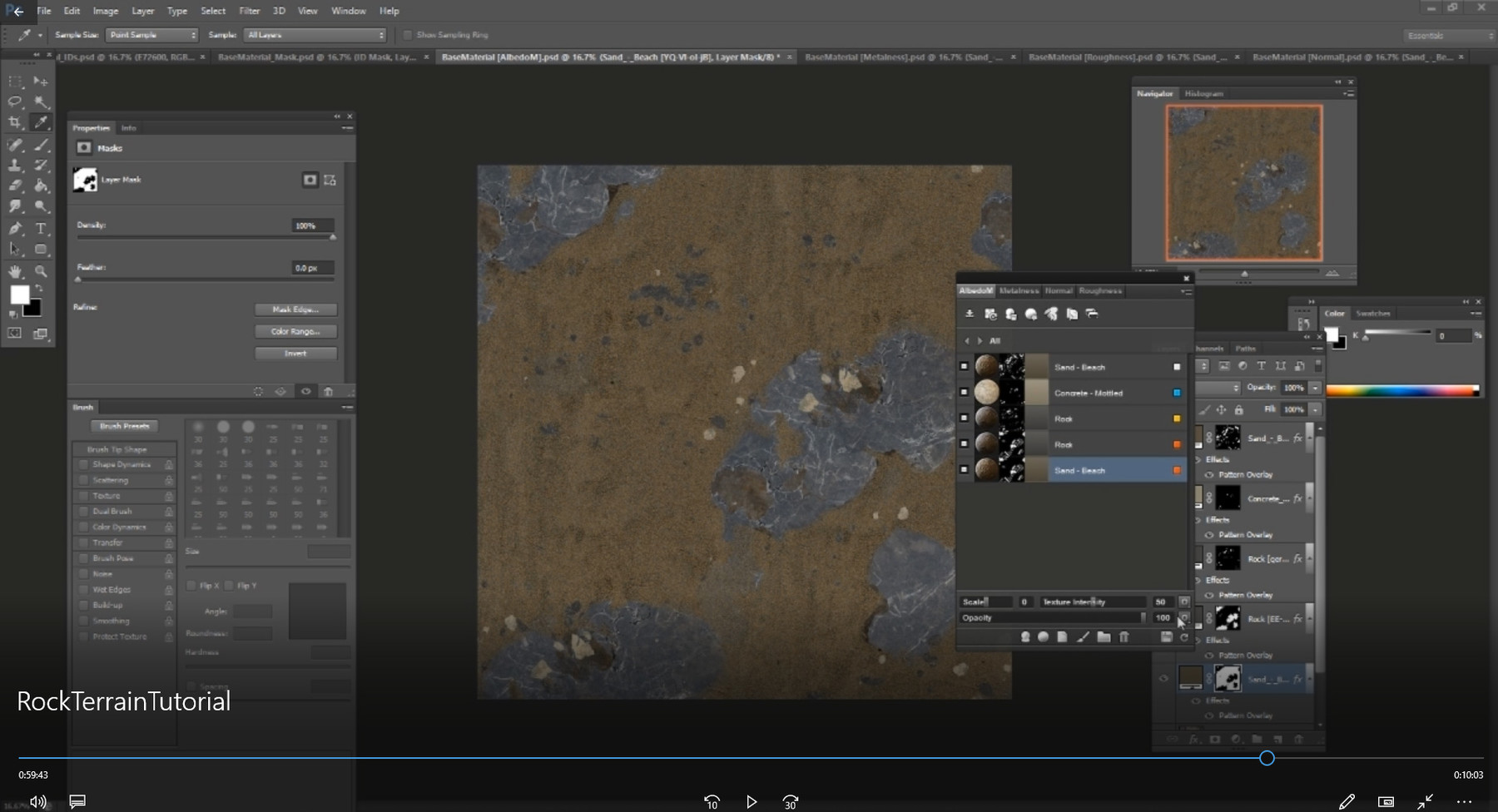Enable the Wet Edges brush option
This screenshot has width=1498, height=812.
pos(83,589)
